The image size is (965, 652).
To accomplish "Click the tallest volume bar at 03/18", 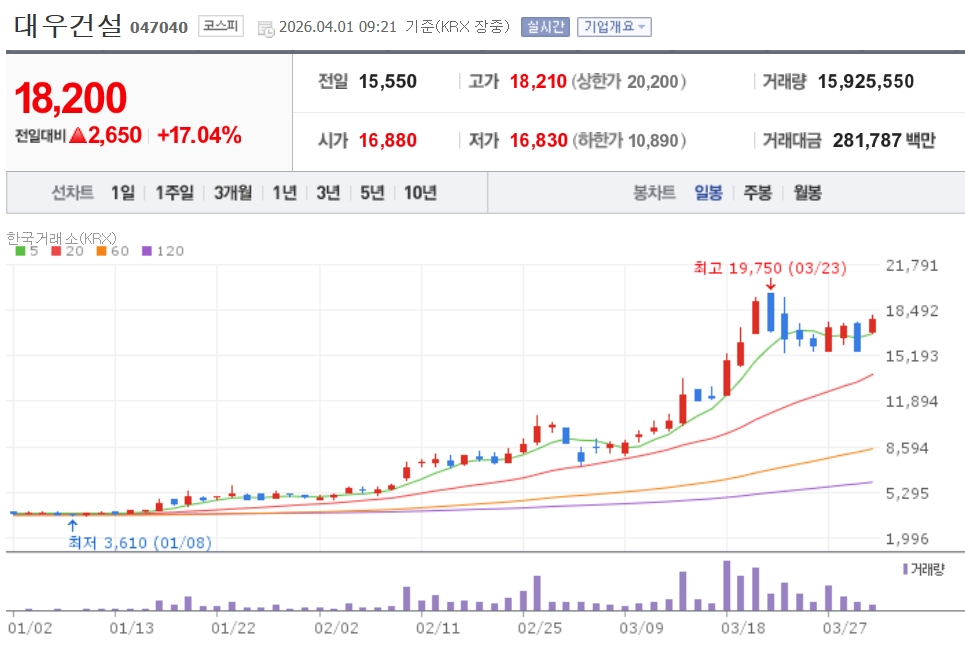I will pyautogui.click(x=727, y=586).
